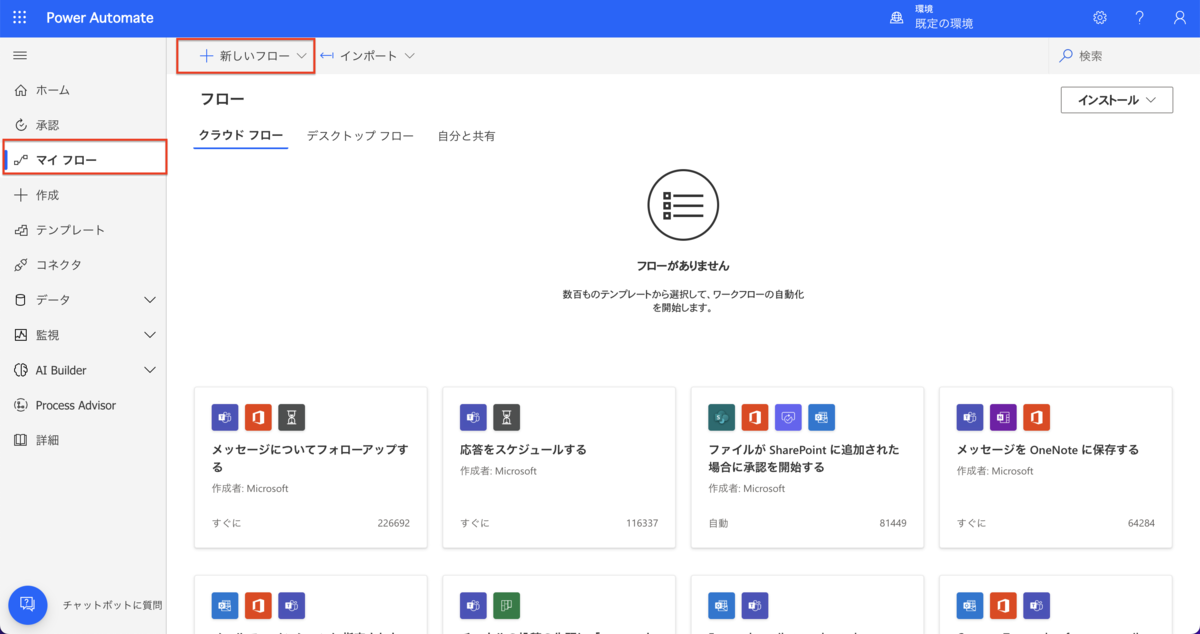This screenshot has height=634, width=1200.
Task: Switch to the クラウド フロー tab
Action: [241, 136]
